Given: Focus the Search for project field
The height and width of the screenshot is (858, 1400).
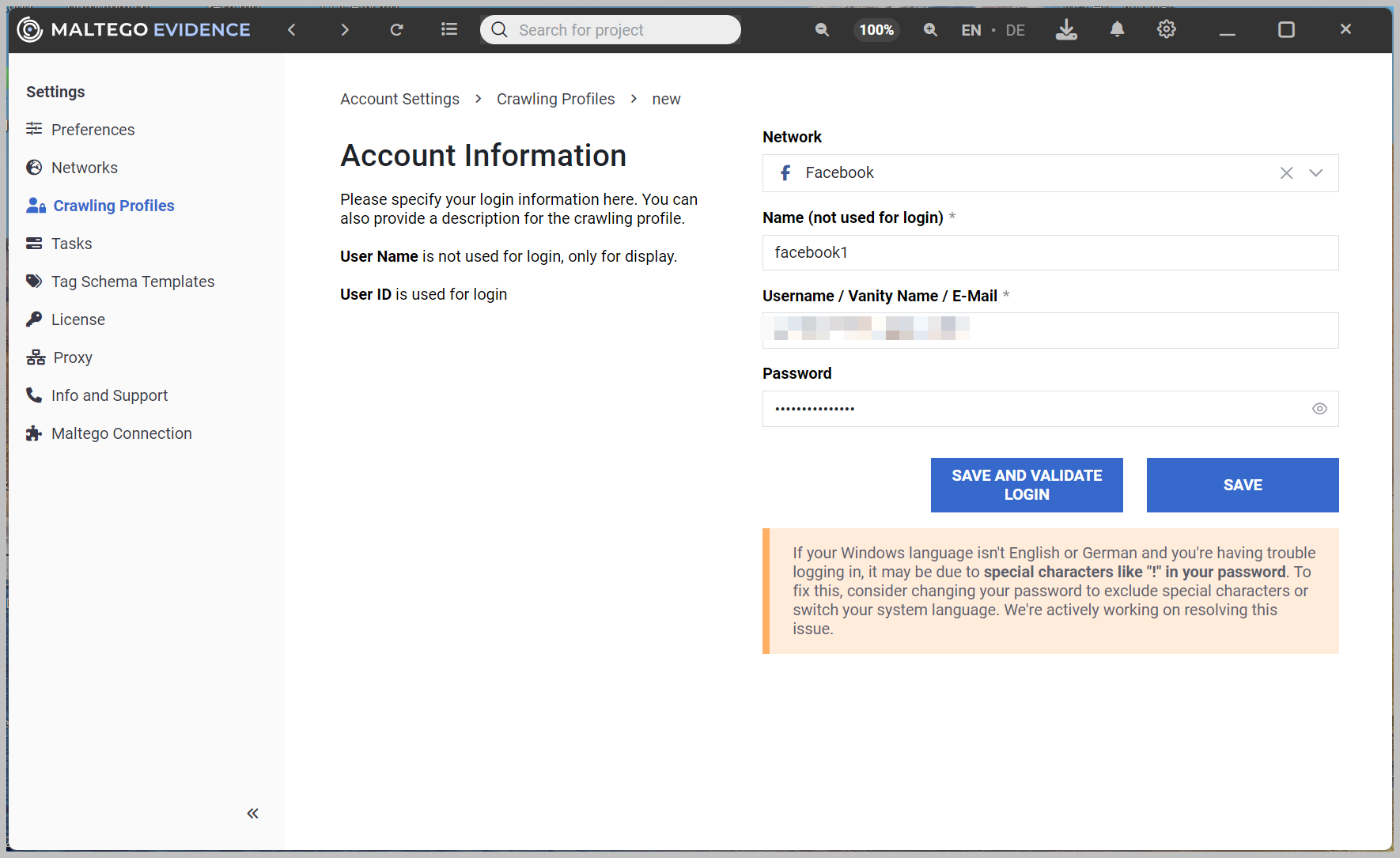Looking at the screenshot, I should [611, 30].
